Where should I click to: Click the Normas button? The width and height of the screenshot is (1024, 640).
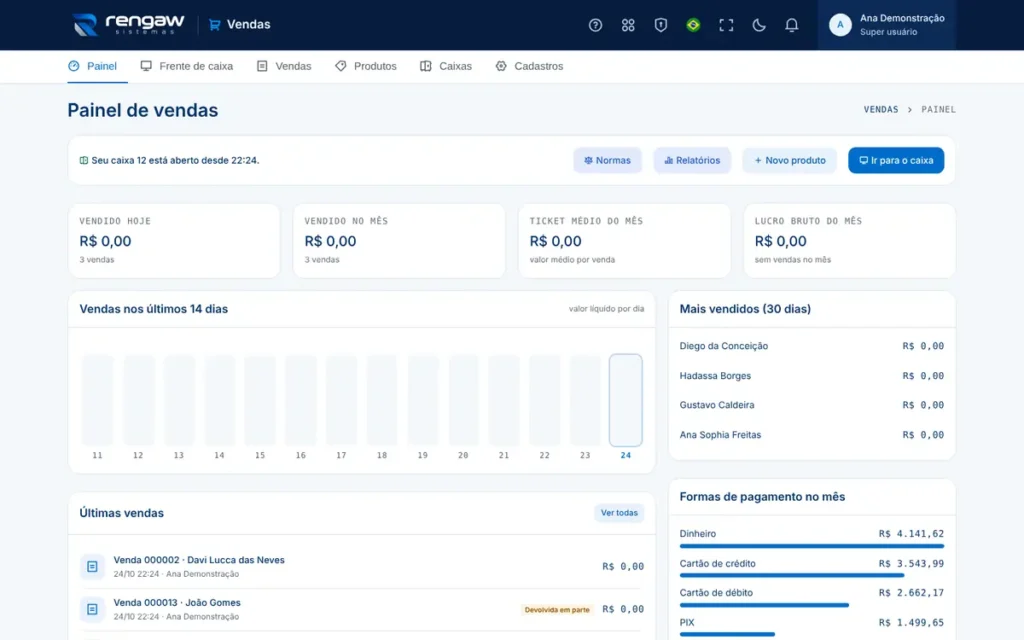click(x=607, y=160)
